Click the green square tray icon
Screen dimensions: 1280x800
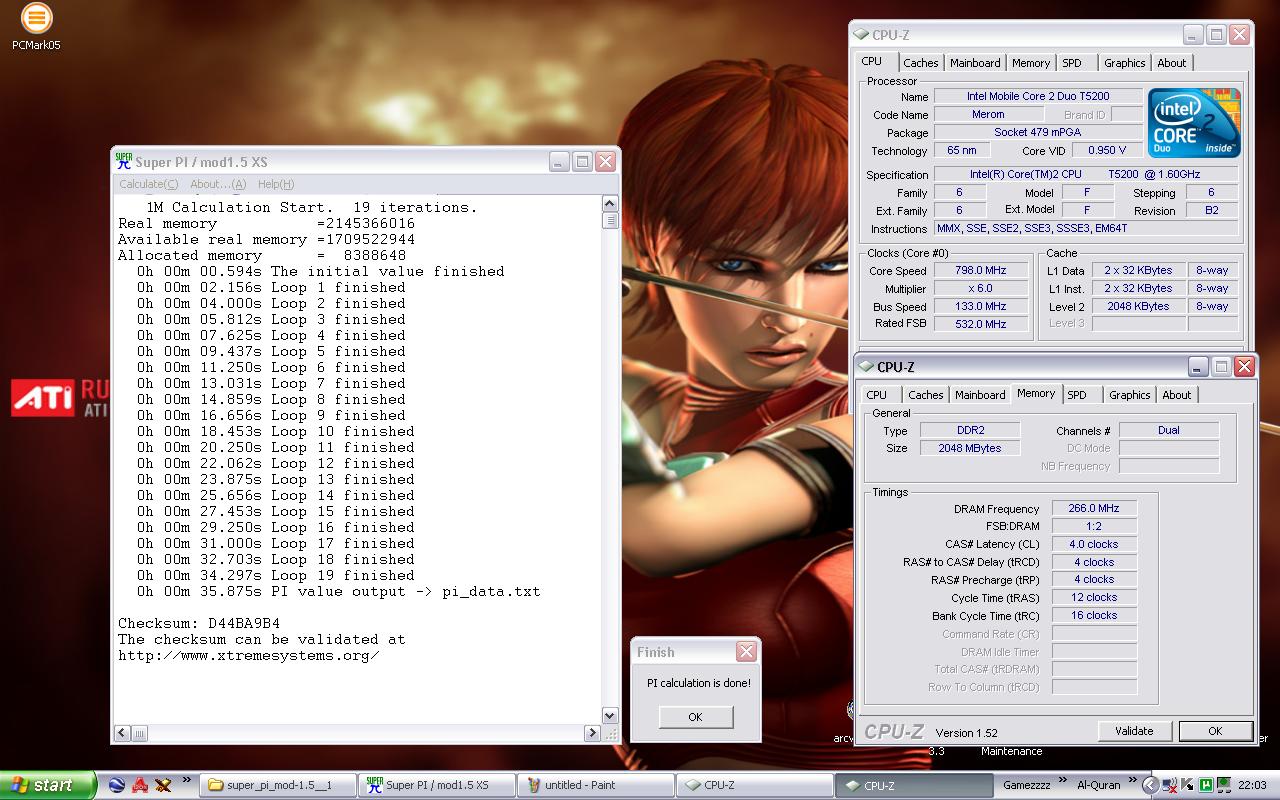[x=1207, y=785]
